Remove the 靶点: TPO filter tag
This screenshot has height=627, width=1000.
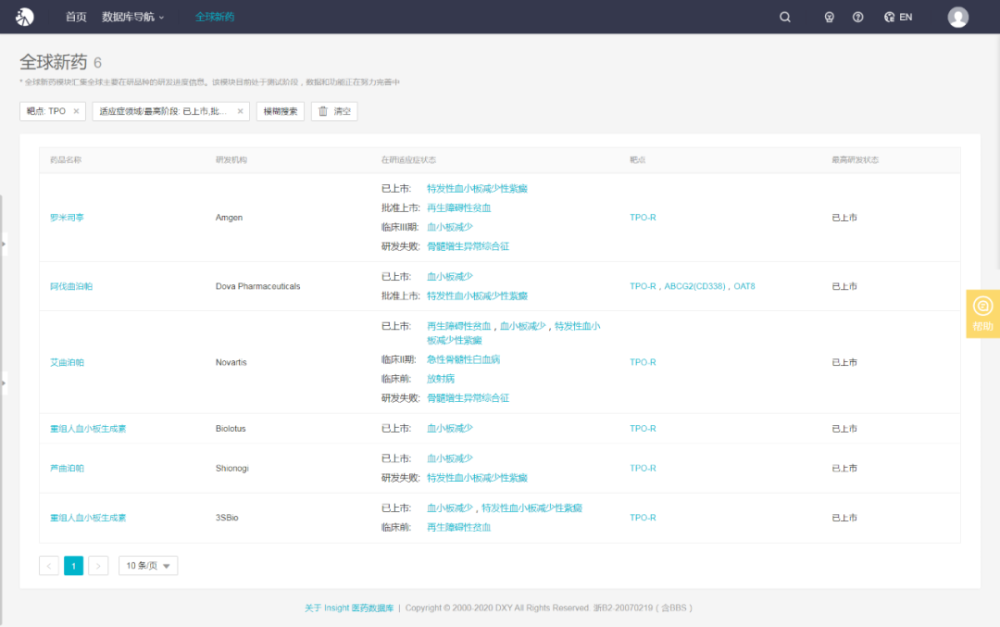tap(76, 112)
